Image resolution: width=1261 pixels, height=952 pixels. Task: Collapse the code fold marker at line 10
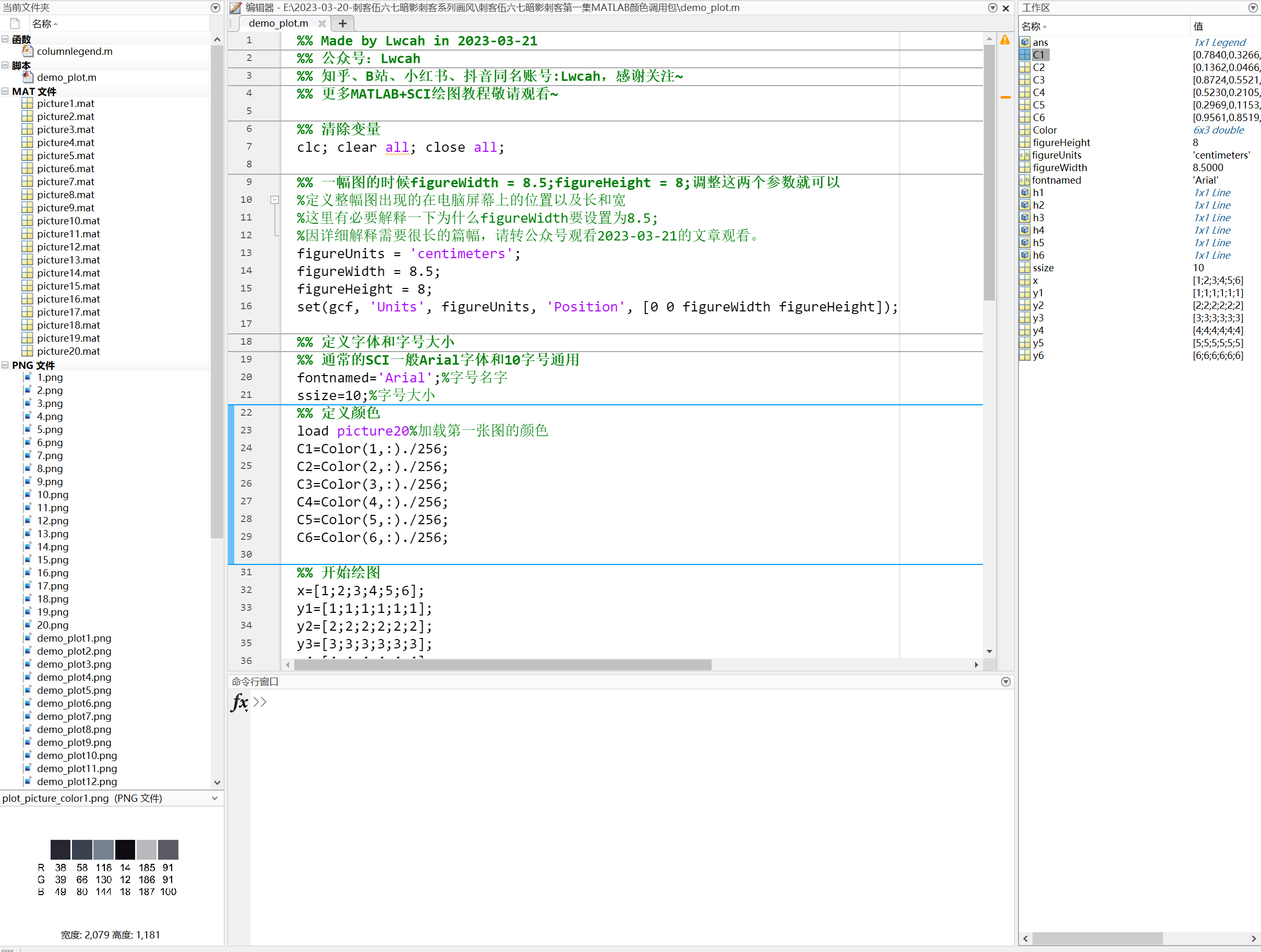(x=275, y=199)
